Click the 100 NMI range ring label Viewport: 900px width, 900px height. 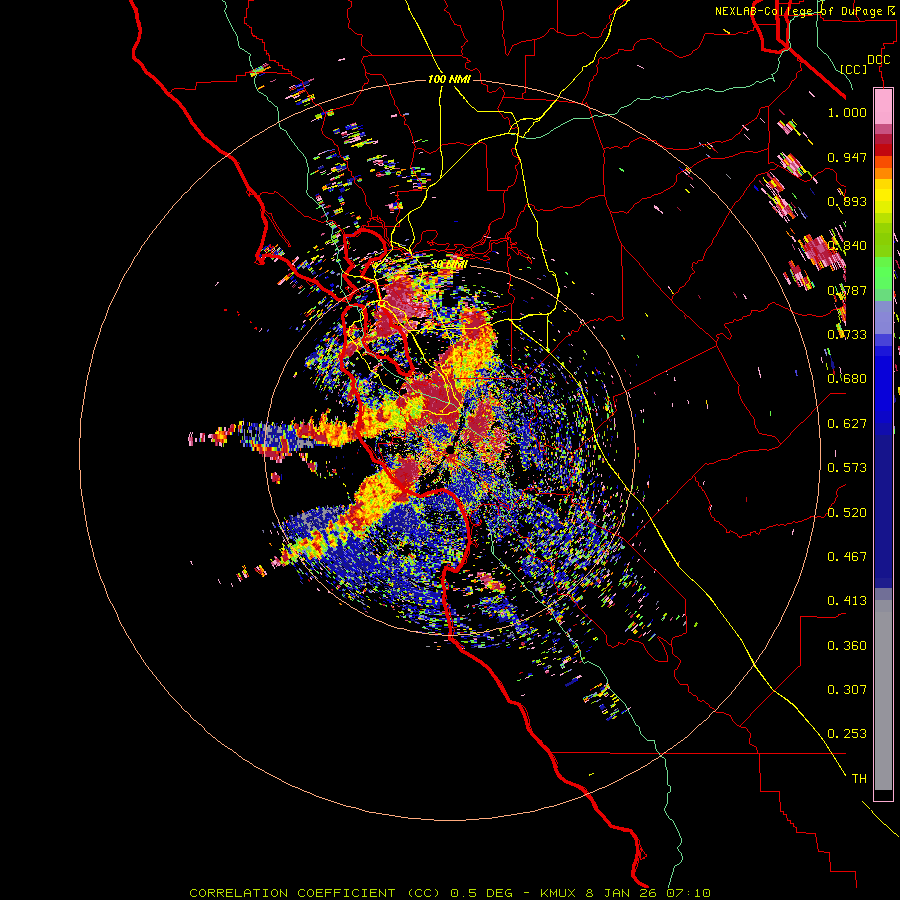pos(449,79)
